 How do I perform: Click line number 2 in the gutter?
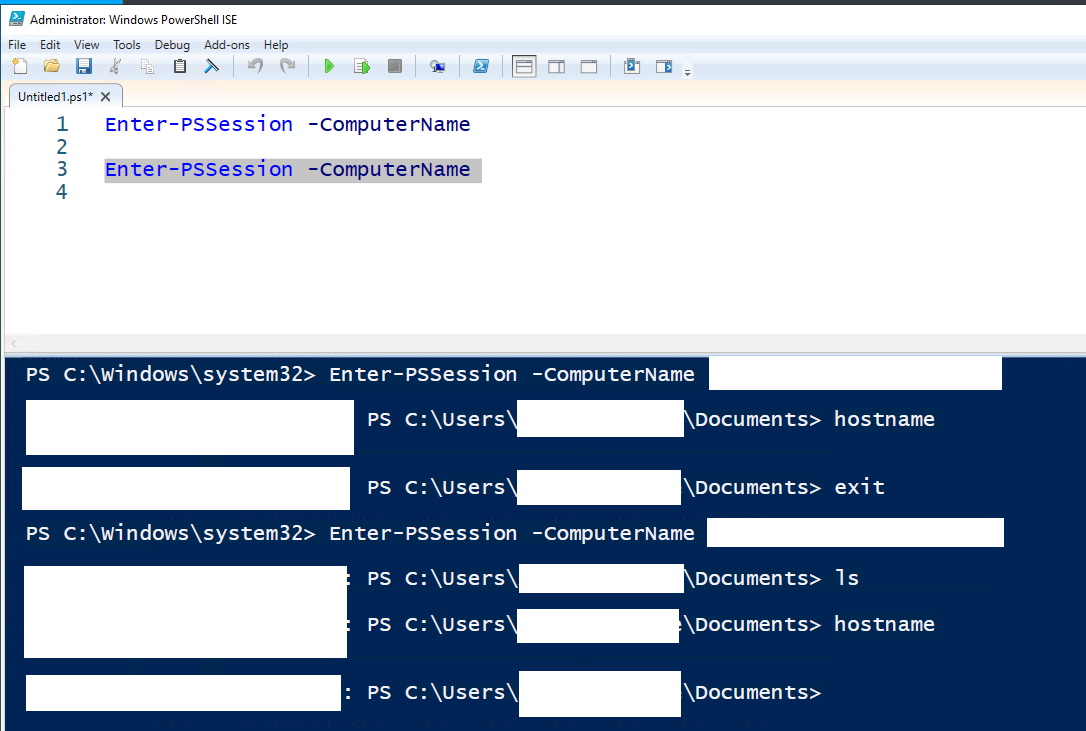[x=62, y=147]
